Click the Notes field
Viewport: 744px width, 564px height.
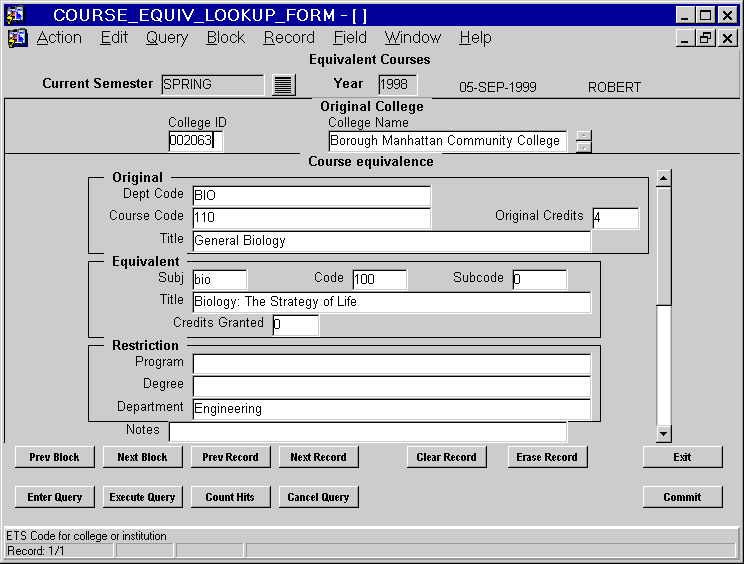coord(368,432)
